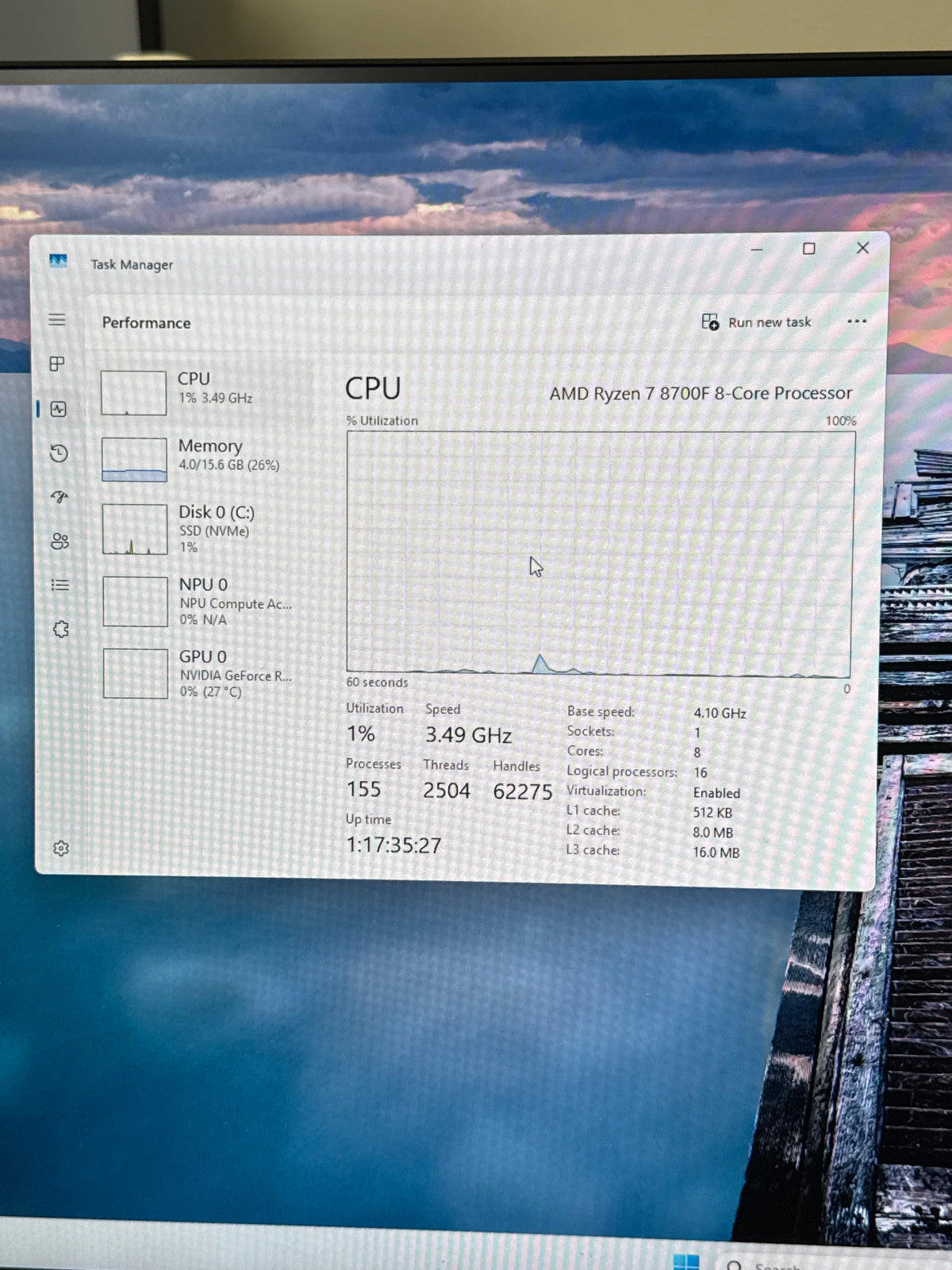Select the CPU performance item
The width and height of the screenshot is (952, 1270).
pos(203,391)
